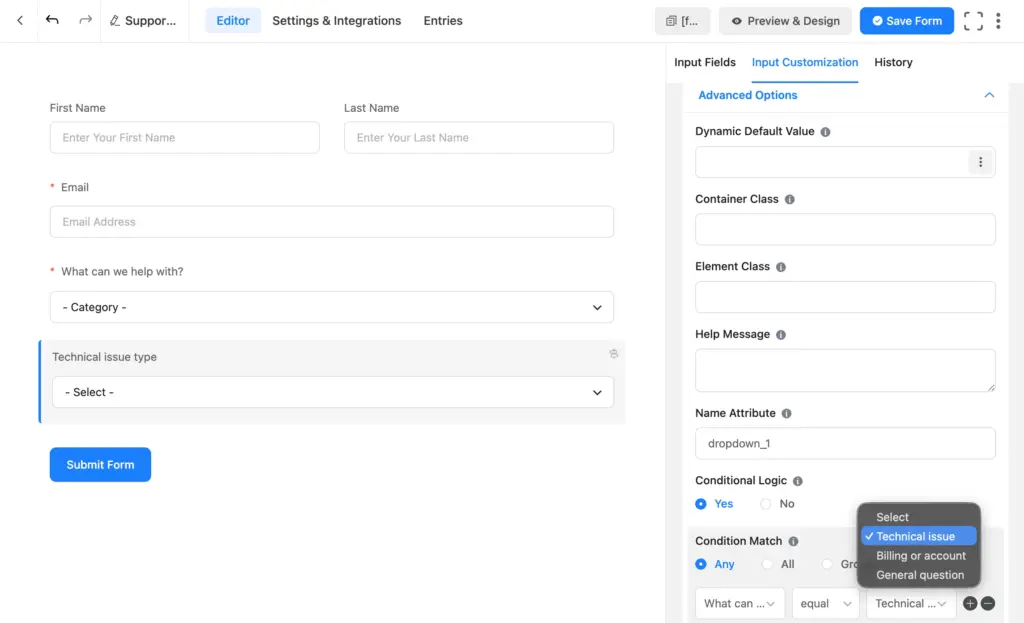Open the 'equal' operator dropdown

point(825,603)
